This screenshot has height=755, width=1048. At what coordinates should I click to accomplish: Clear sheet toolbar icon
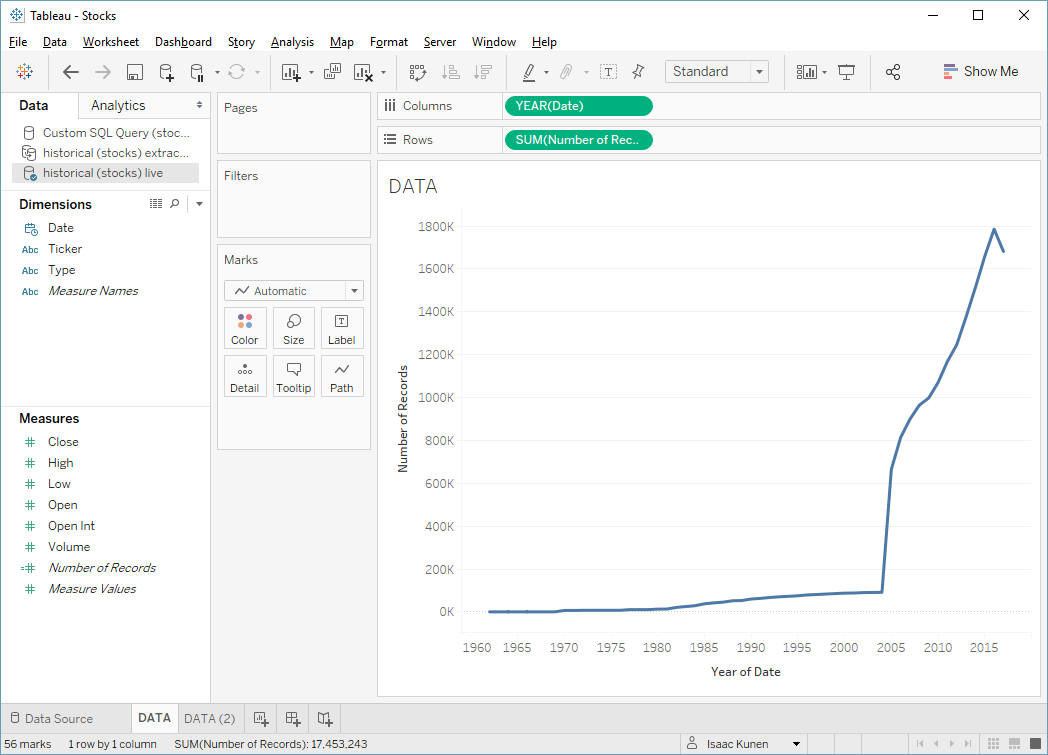pos(363,72)
